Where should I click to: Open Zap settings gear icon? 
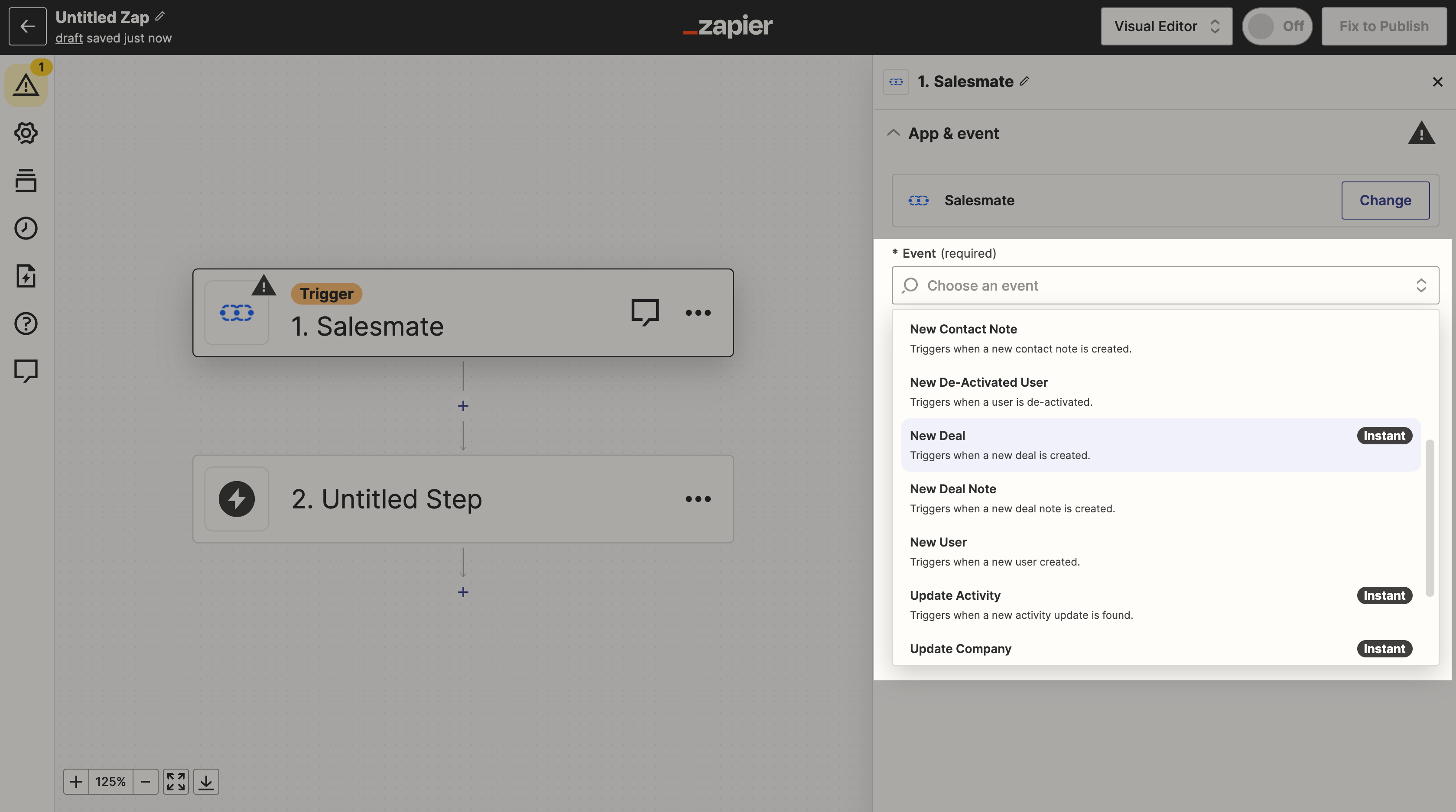[x=26, y=133]
